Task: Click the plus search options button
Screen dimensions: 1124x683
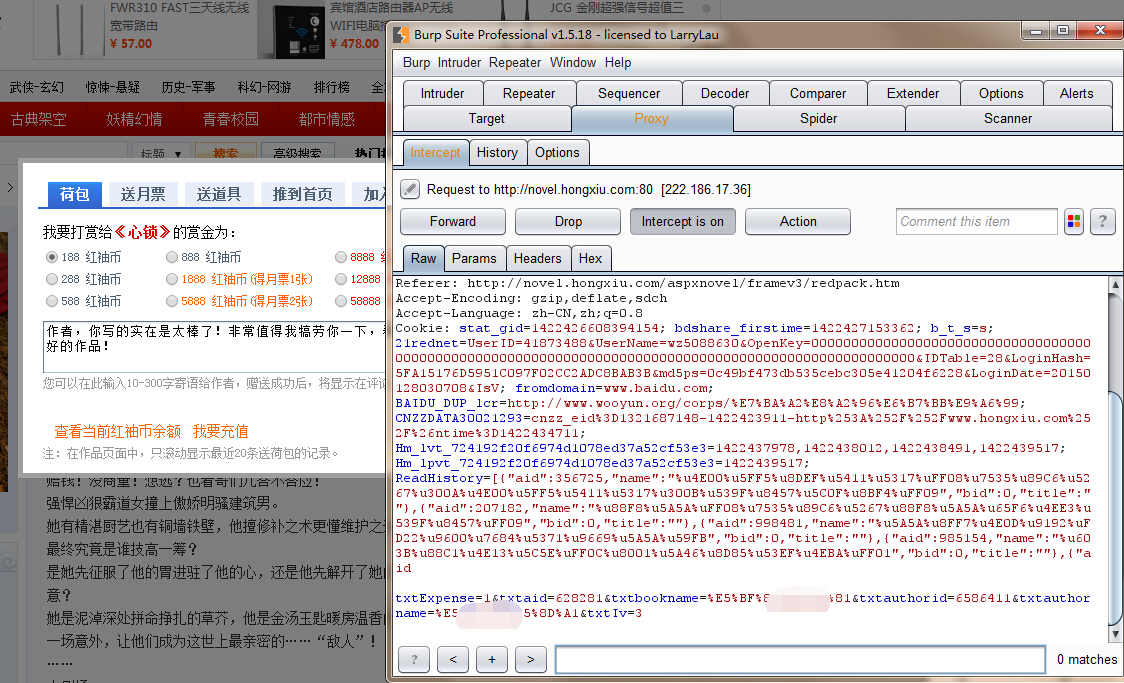Action: coord(492,659)
